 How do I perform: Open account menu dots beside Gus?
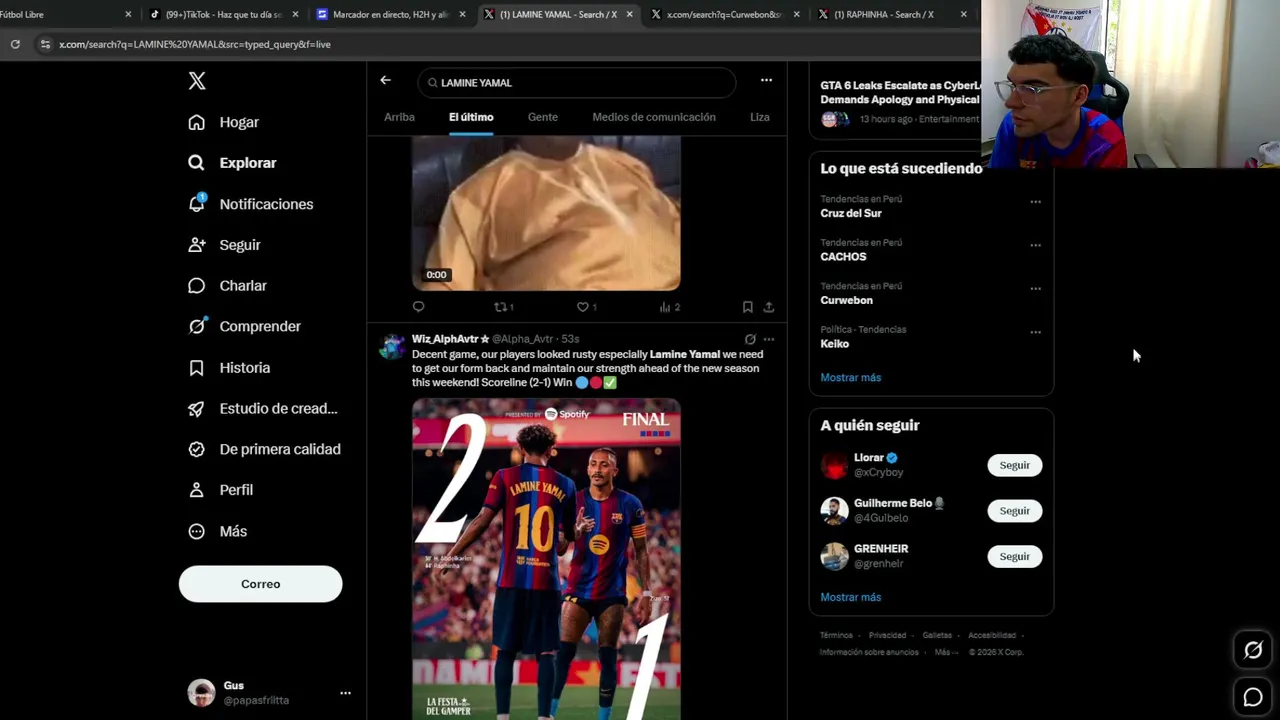pos(345,693)
